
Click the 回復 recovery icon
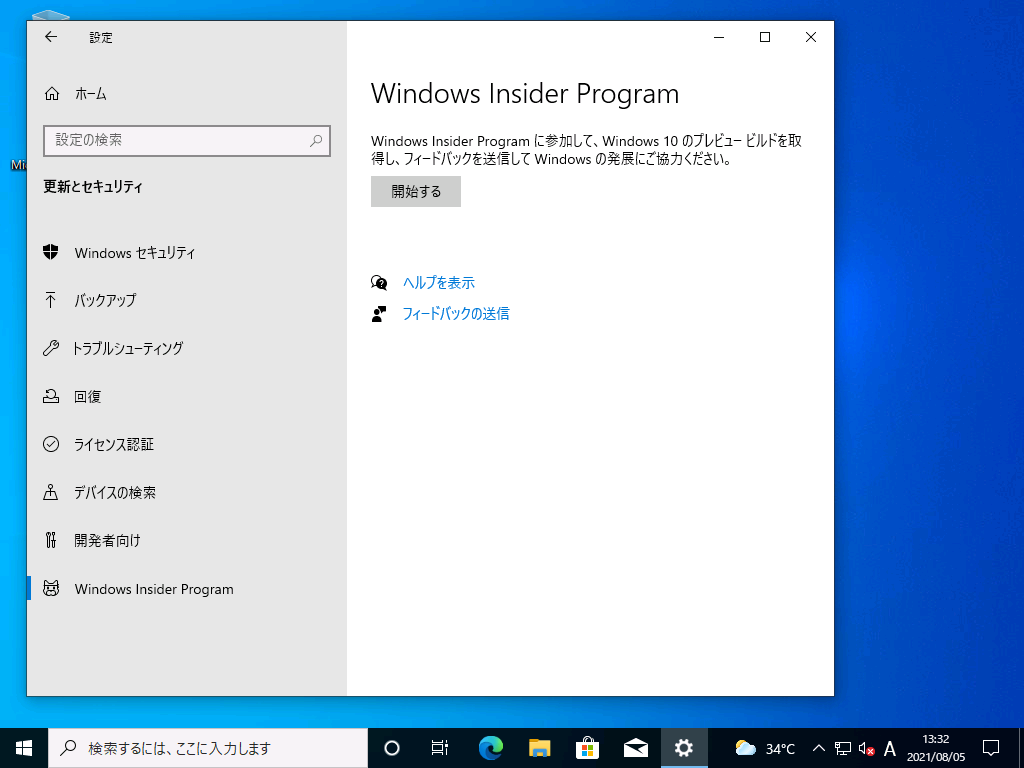click(x=51, y=396)
